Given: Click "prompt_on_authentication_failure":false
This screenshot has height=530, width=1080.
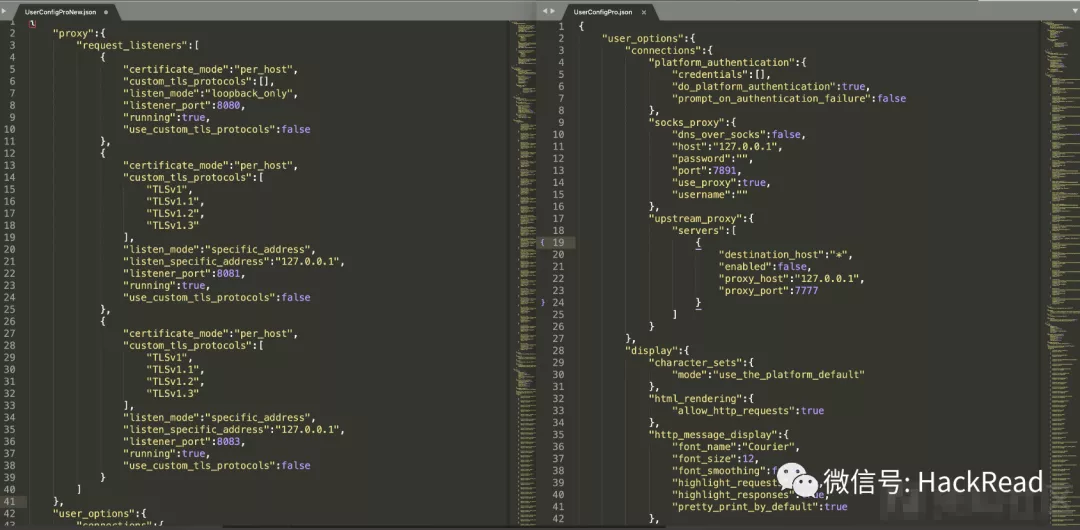Looking at the screenshot, I should tap(789, 99).
